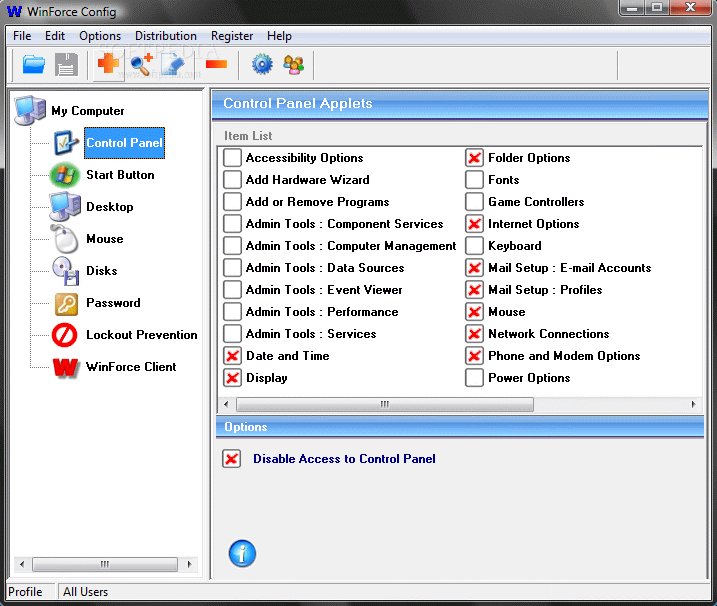Click the blue gear settings icon
The width and height of the screenshot is (717, 606).
coord(262,64)
